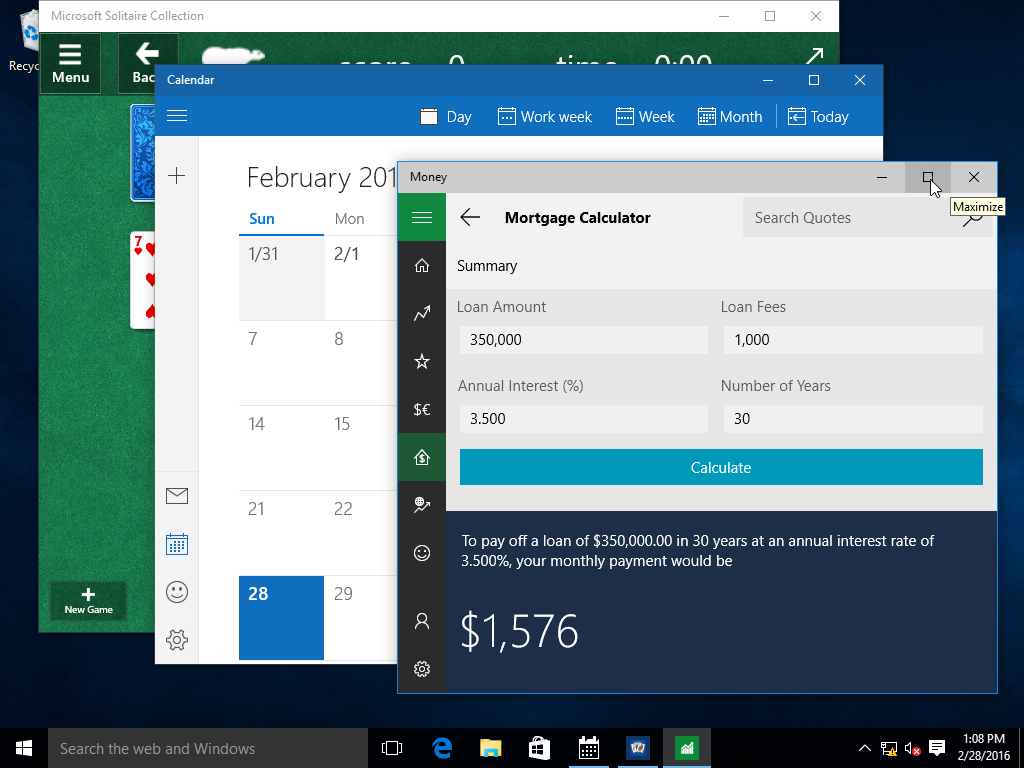Viewport: 1024px width, 768px height.
Task: Click the Annual Interest field
Action: coord(584,419)
